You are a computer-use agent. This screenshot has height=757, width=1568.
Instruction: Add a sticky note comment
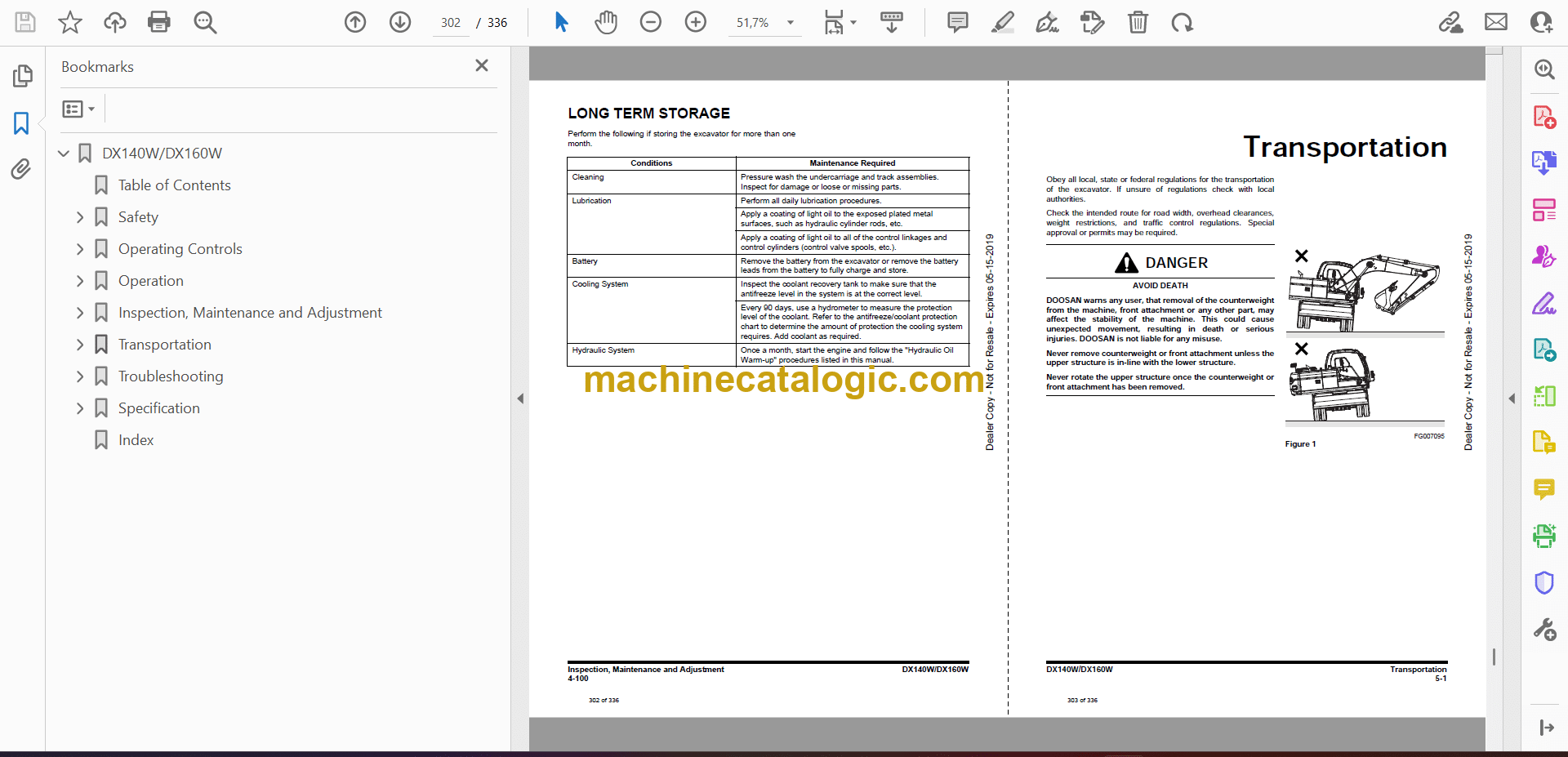pos(957,22)
